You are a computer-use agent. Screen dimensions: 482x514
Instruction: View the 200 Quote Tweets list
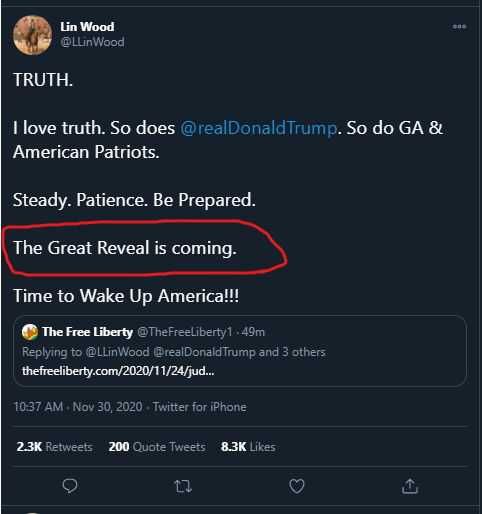coord(157,447)
